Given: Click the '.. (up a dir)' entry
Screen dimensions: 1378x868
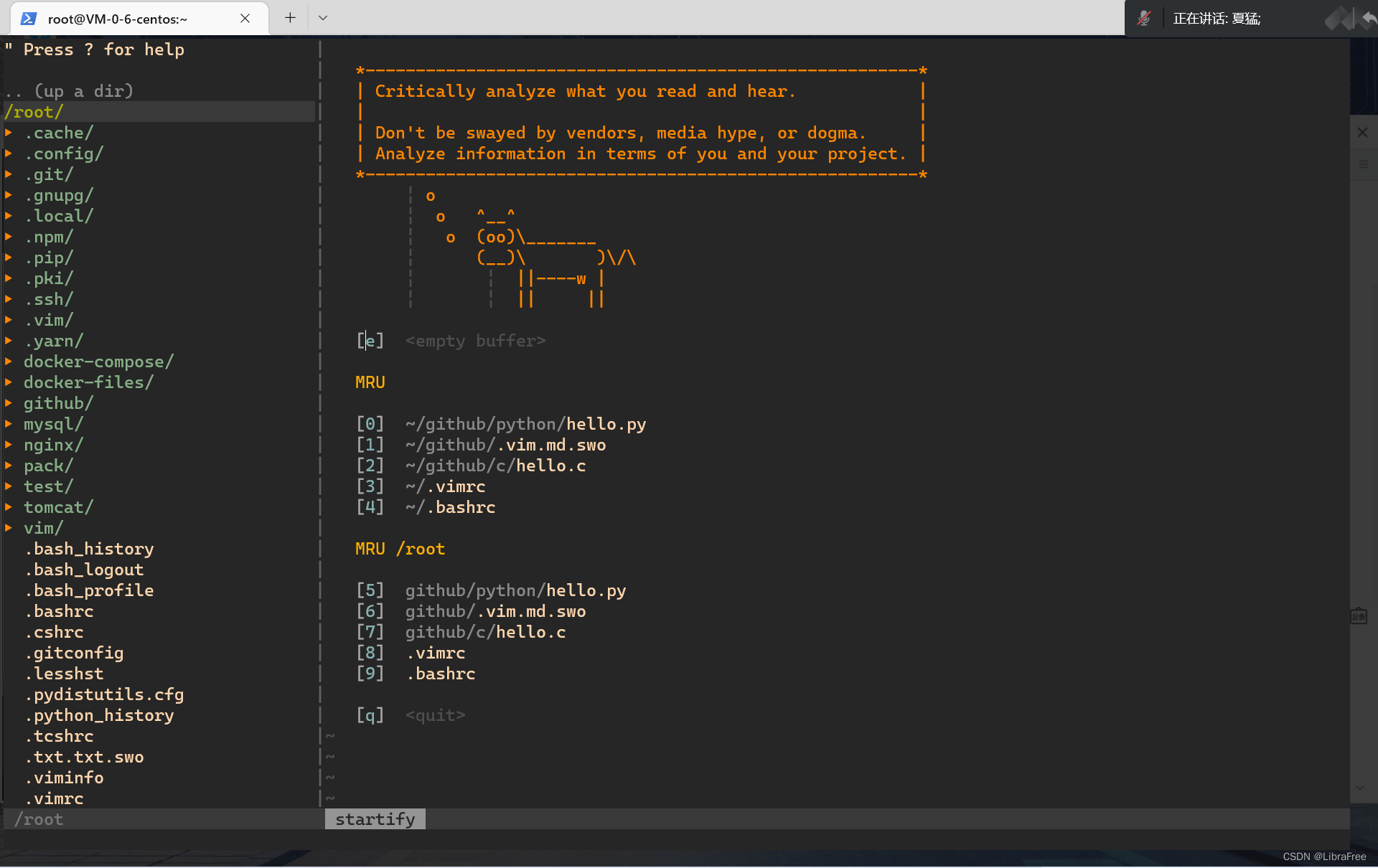Looking at the screenshot, I should pyautogui.click(x=69, y=91).
